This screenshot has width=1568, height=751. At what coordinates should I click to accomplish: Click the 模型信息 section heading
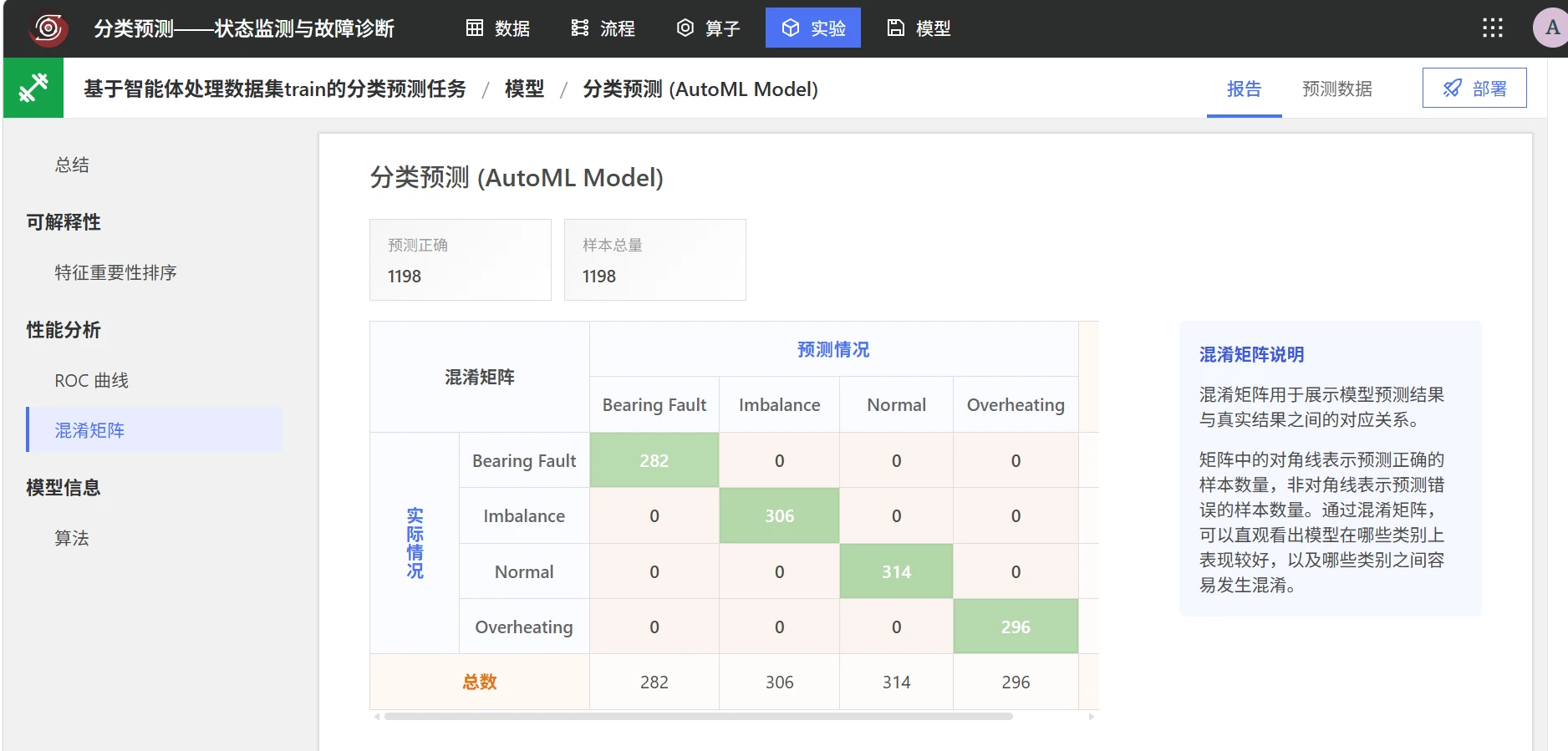pyautogui.click(x=64, y=488)
